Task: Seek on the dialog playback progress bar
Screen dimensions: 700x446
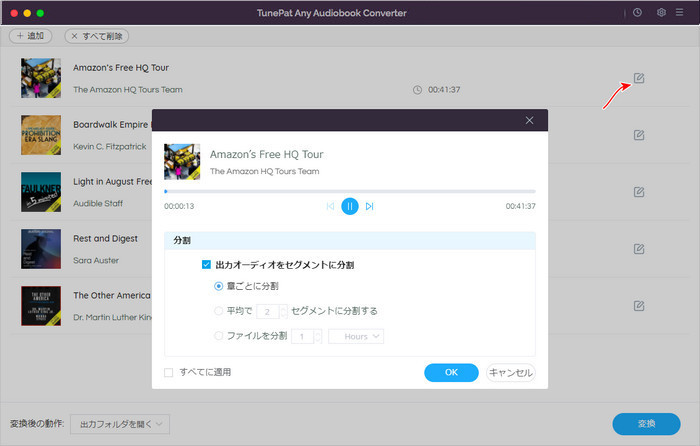Action: [x=350, y=192]
